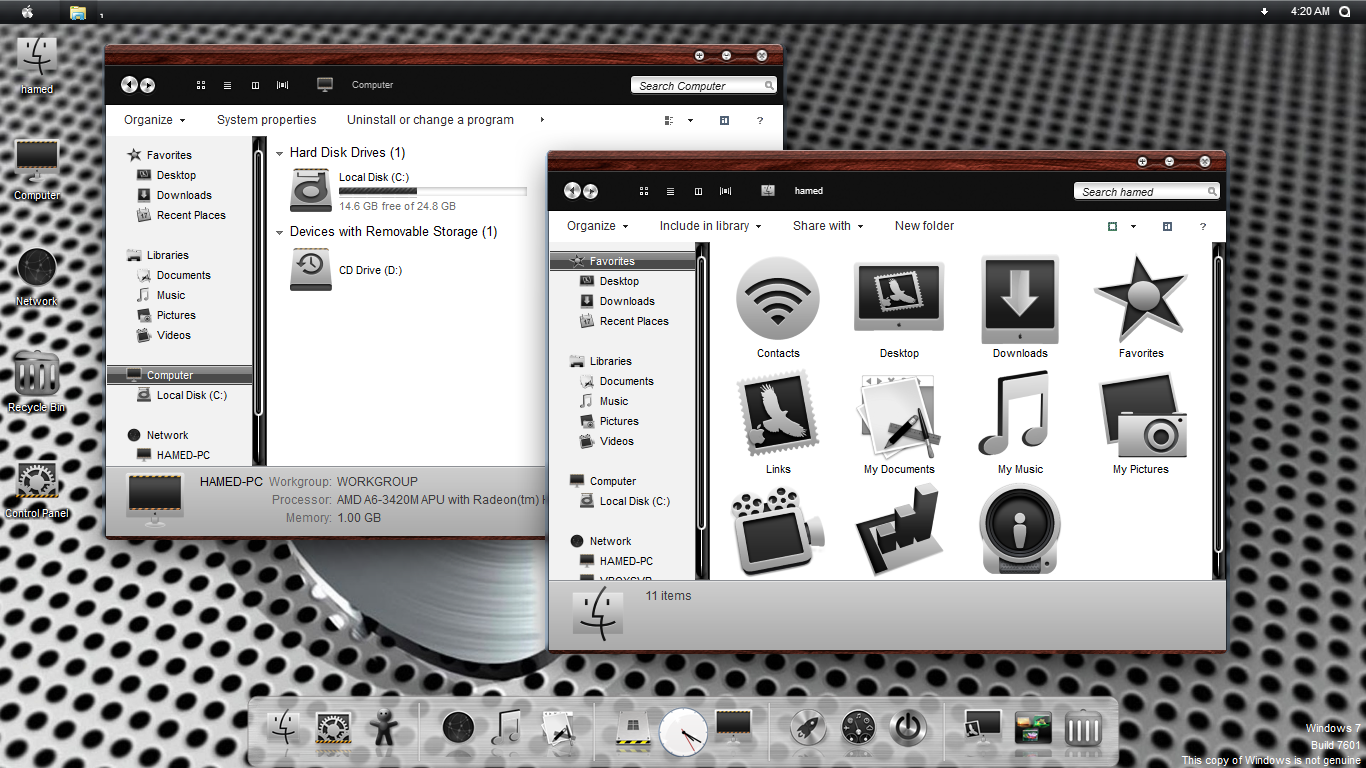Click the New folder button
The height and width of the screenshot is (768, 1366).
924,226
